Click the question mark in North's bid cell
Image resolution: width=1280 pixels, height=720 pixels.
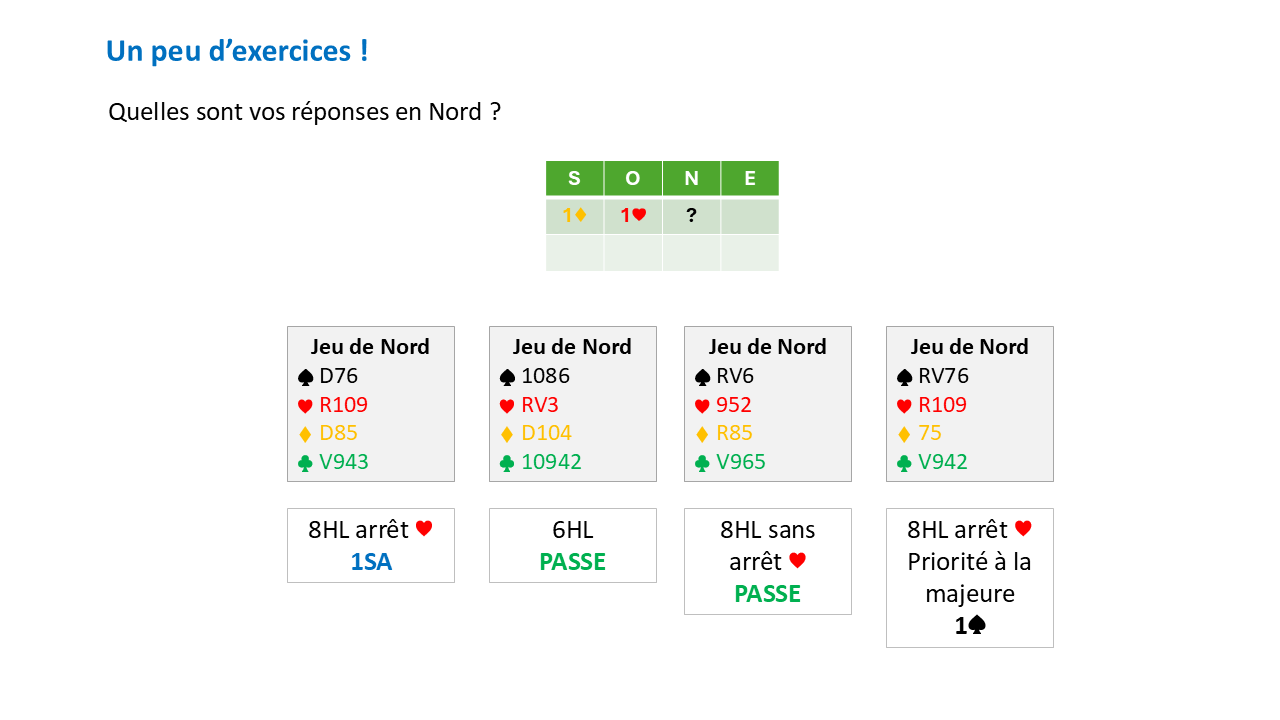click(691, 215)
